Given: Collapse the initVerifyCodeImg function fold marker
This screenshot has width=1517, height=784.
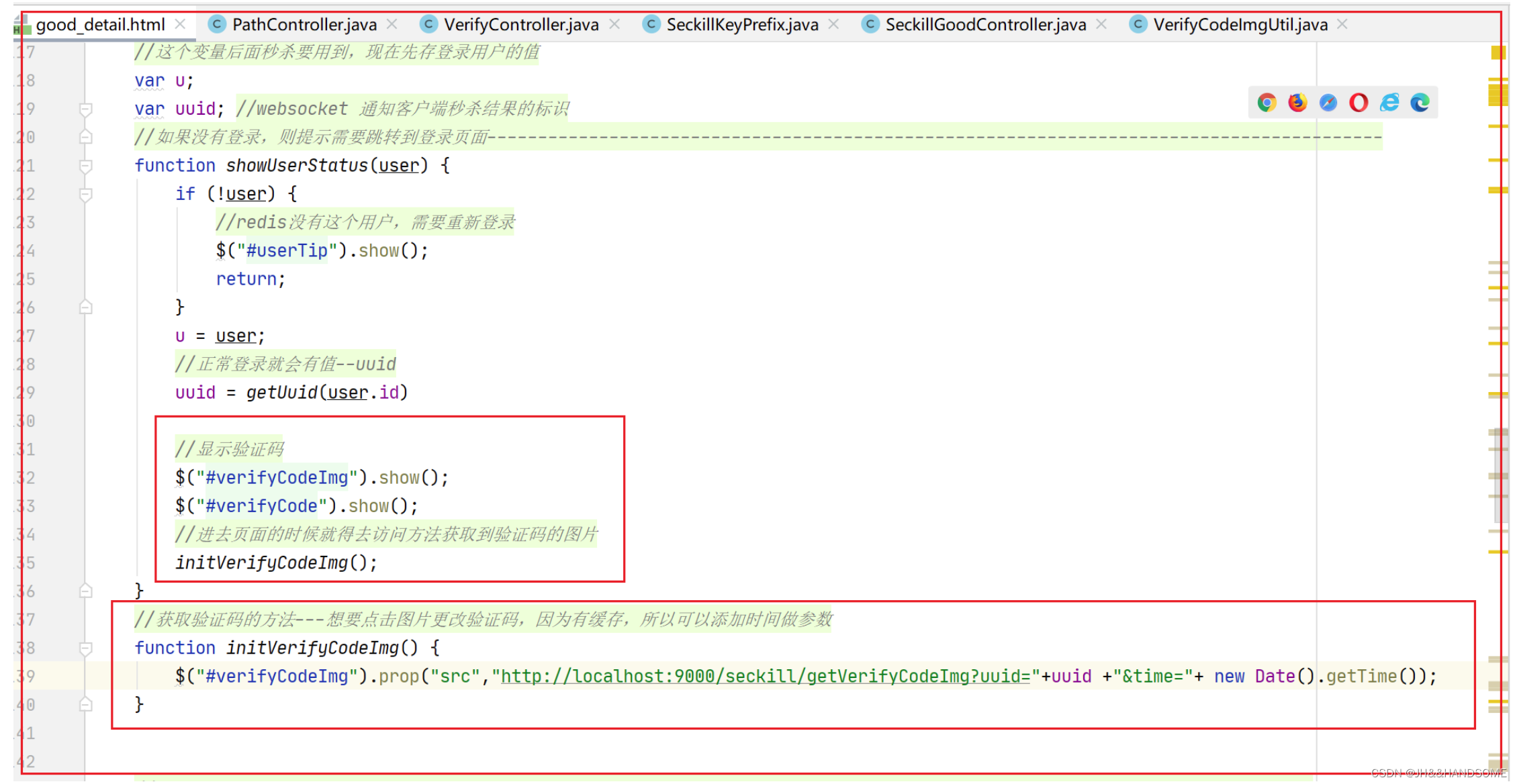Looking at the screenshot, I should click(x=86, y=648).
